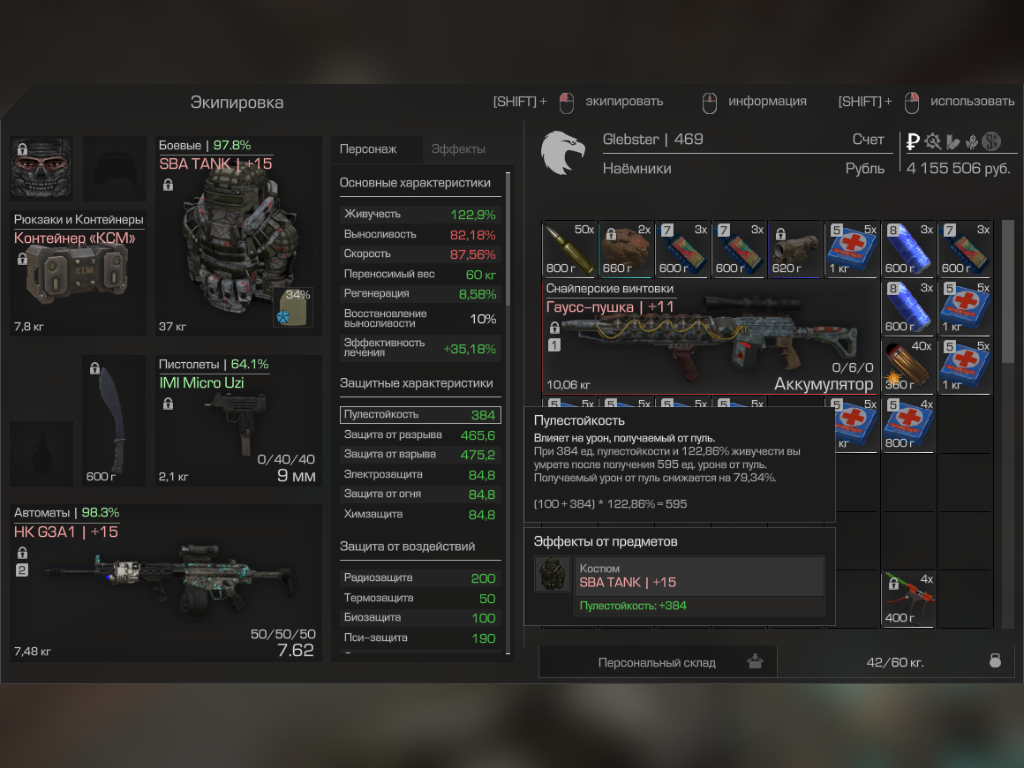This screenshot has width=1024, height=768.
Task: Select the HK G3A1 assault rifle
Action: point(167,583)
